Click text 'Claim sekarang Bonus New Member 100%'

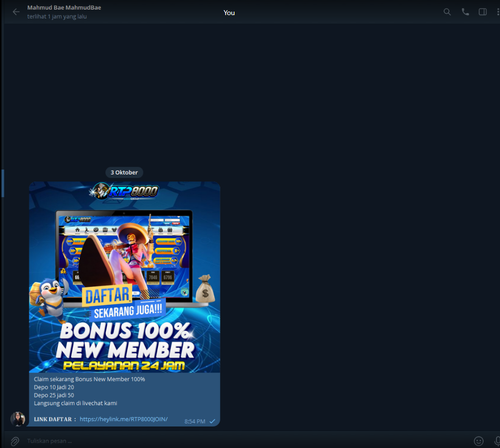click(89, 379)
